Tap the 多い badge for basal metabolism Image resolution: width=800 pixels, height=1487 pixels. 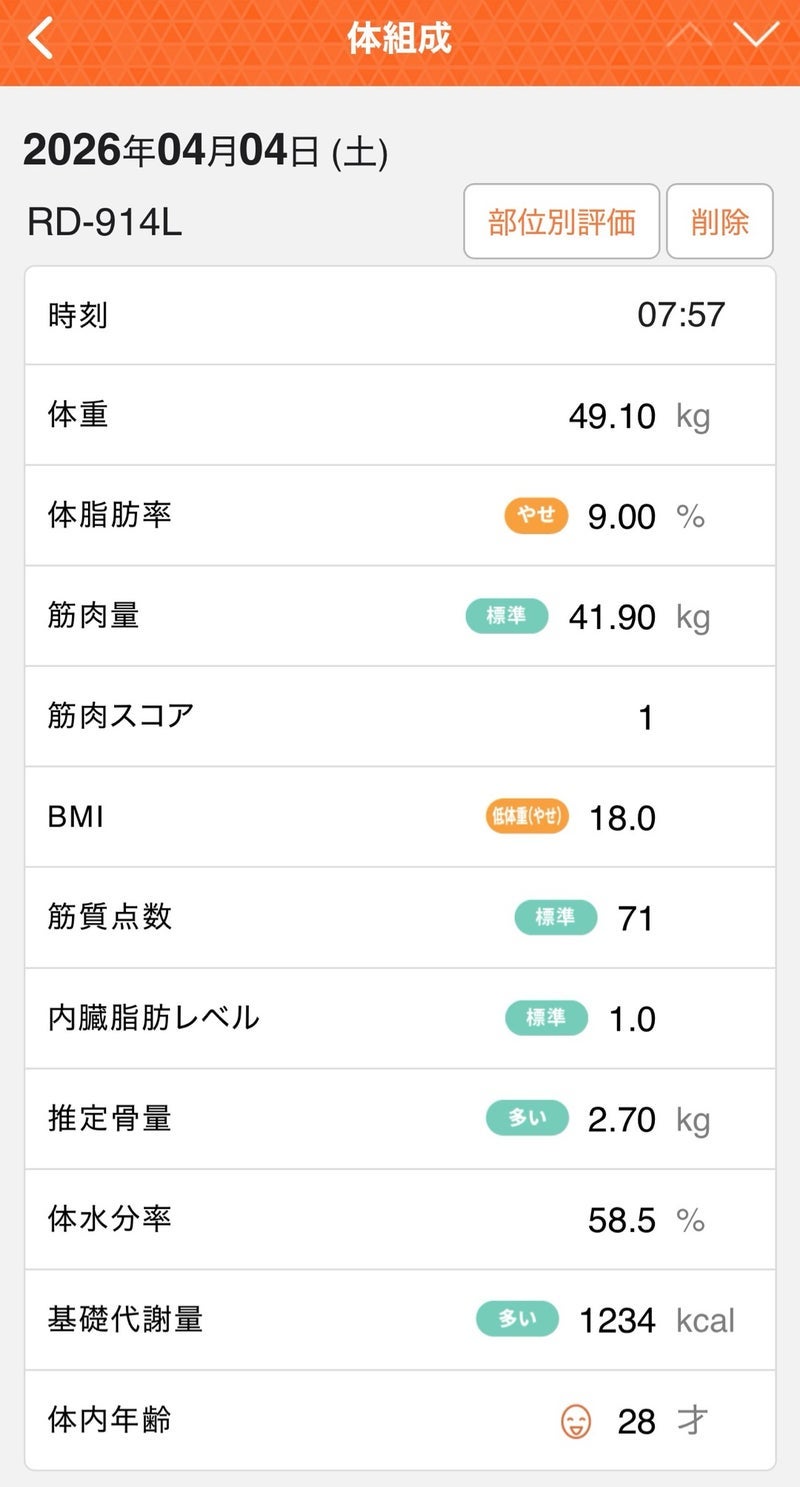(517, 1319)
